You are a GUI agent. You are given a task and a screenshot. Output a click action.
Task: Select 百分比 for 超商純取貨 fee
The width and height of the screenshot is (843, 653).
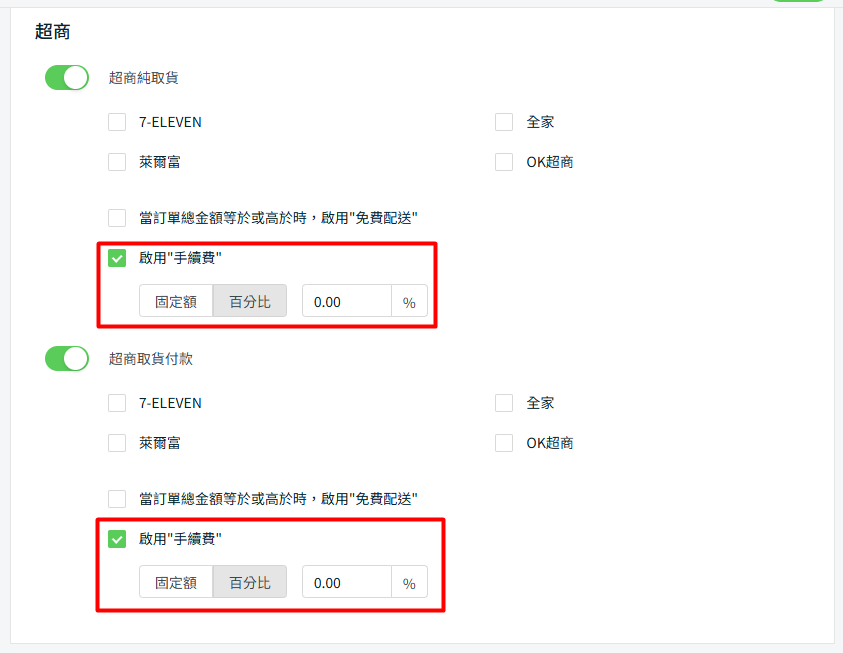pos(250,301)
